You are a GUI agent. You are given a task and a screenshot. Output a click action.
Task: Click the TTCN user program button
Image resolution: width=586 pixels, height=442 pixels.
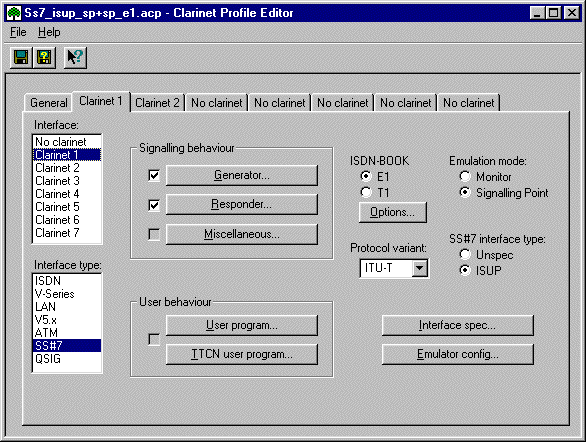242,354
